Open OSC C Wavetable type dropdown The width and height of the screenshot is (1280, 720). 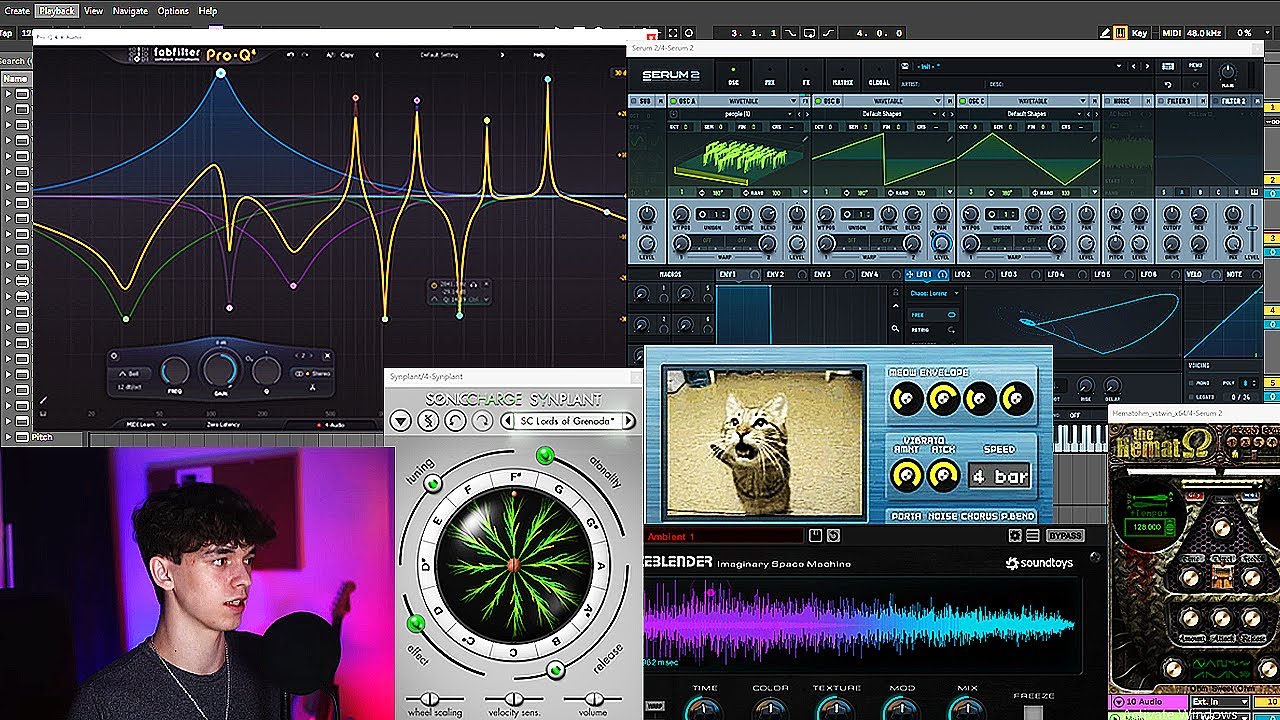point(1039,101)
